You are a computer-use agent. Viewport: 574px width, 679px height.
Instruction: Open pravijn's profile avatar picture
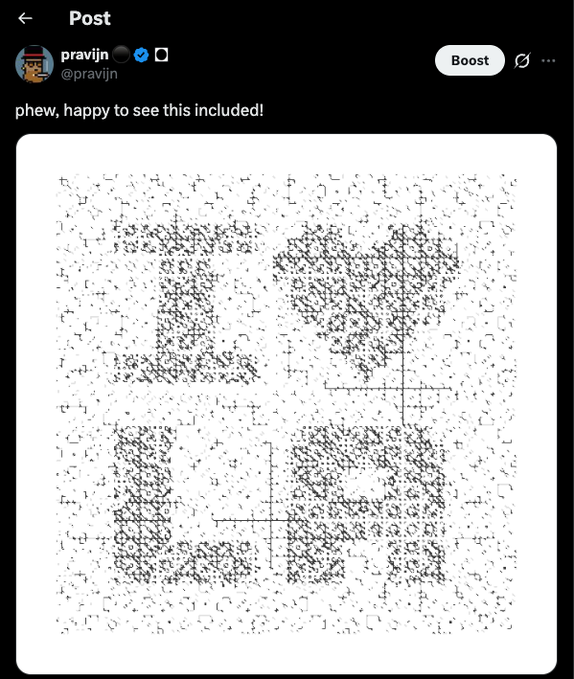pos(34,64)
